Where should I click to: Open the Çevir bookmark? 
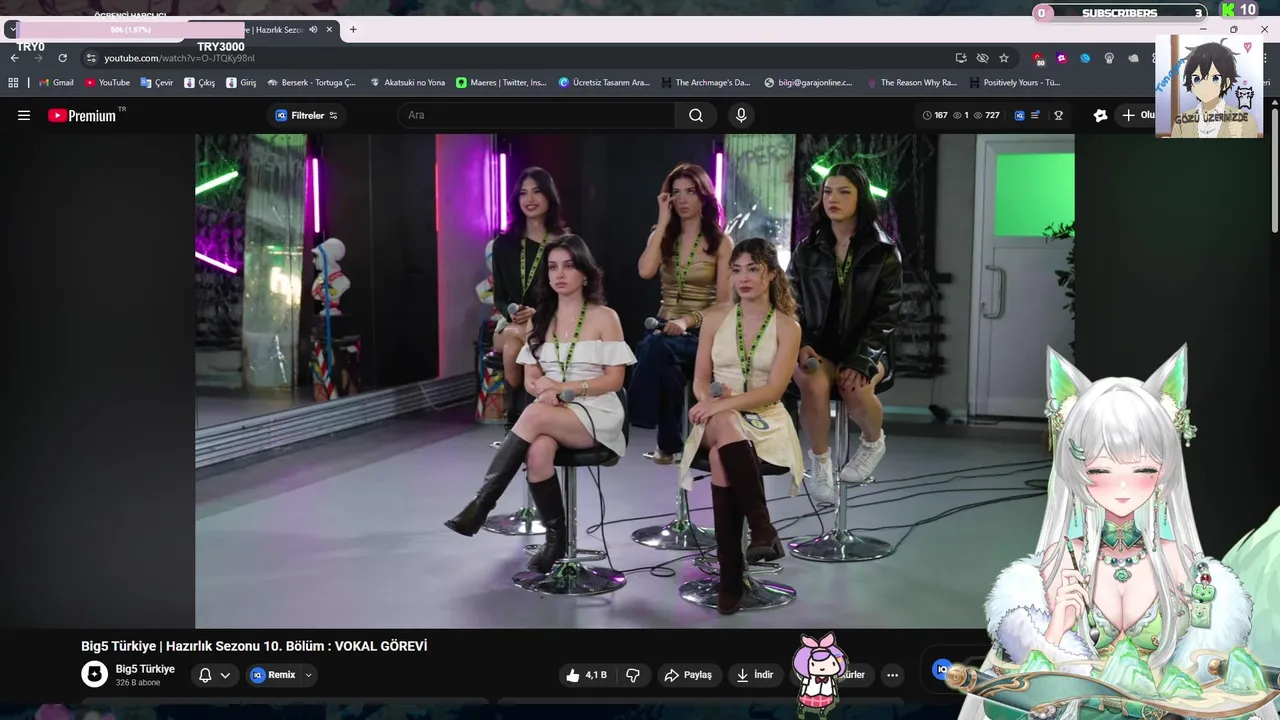pyautogui.click(x=157, y=83)
